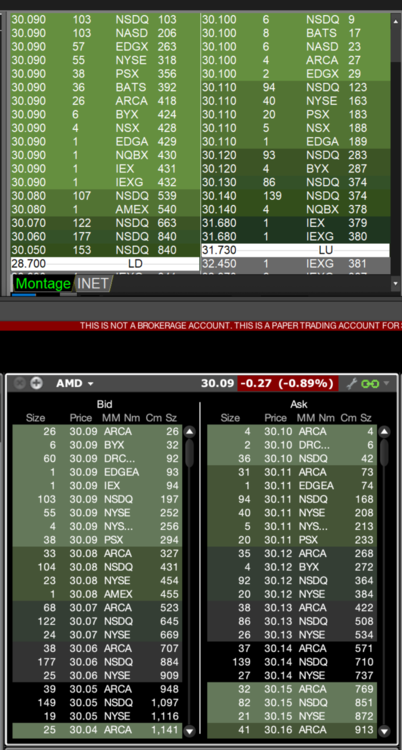The height and width of the screenshot is (750, 402).
Task: Select top panel 30.050 NSDQ 153 row
Action: click(105, 250)
